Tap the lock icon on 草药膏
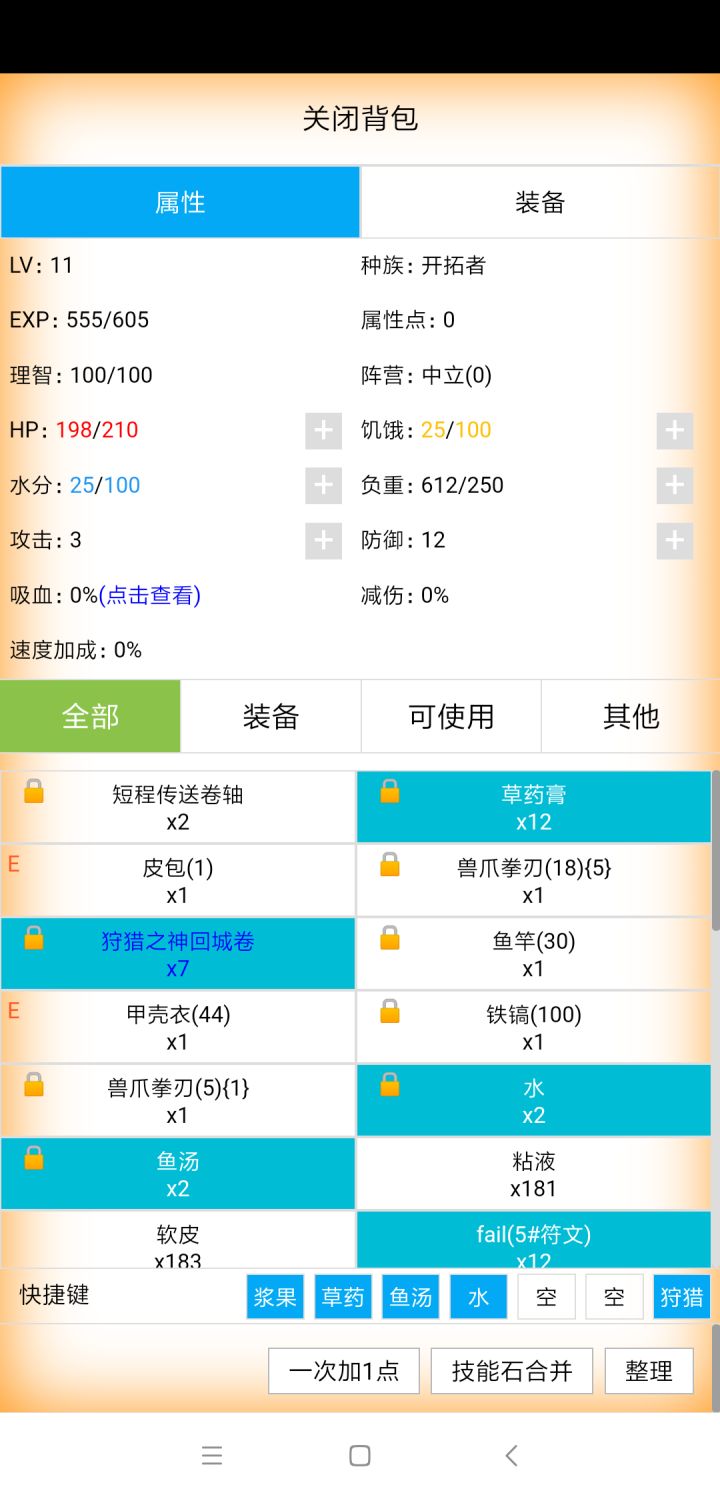Image resolution: width=720 pixels, height=1499 pixels. pyautogui.click(x=390, y=792)
